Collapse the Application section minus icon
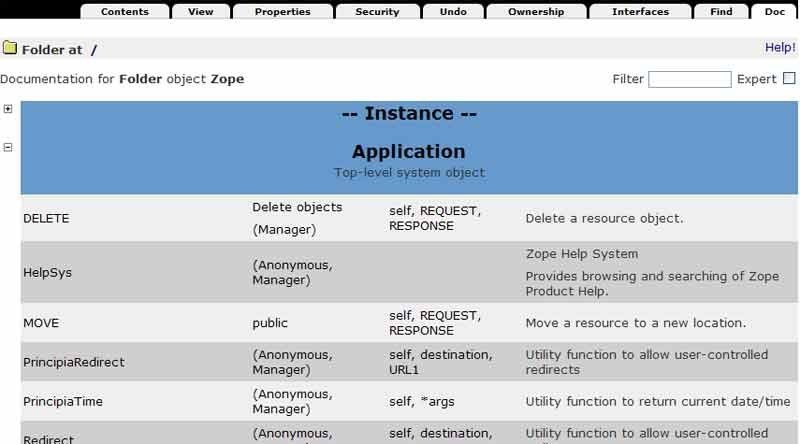 click(8, 147)
